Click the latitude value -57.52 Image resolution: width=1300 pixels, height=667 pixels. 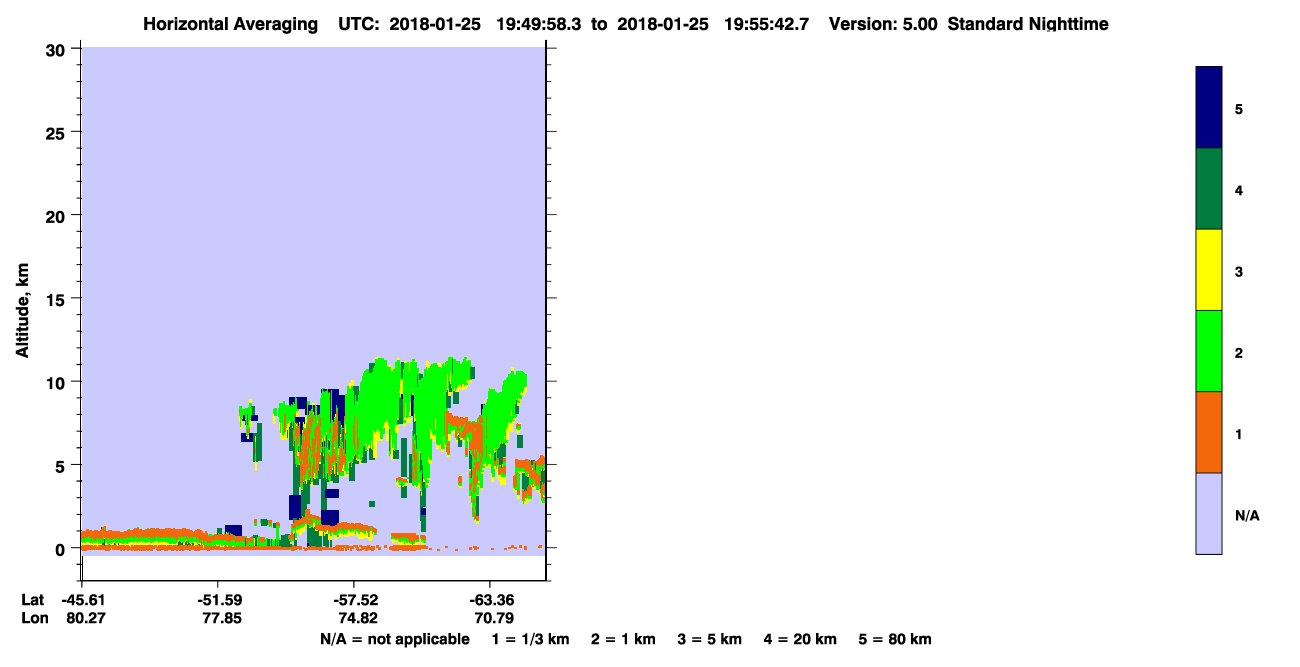pyautogui.click(x=354, y=600)
